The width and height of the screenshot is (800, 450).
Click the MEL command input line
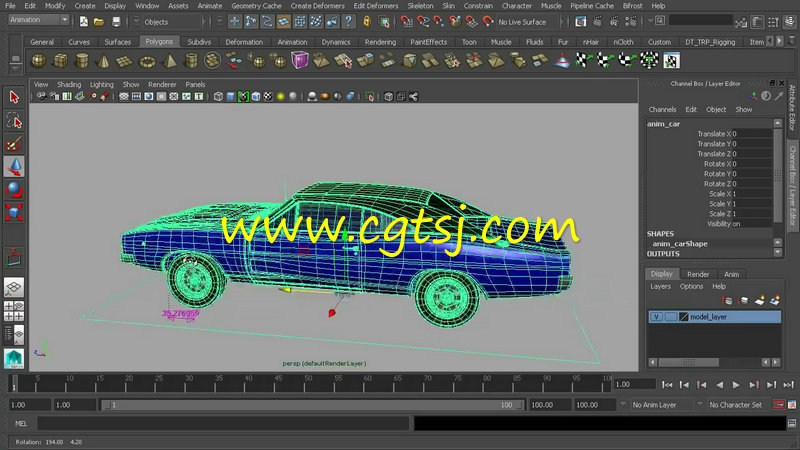click(x=223, y=423)
